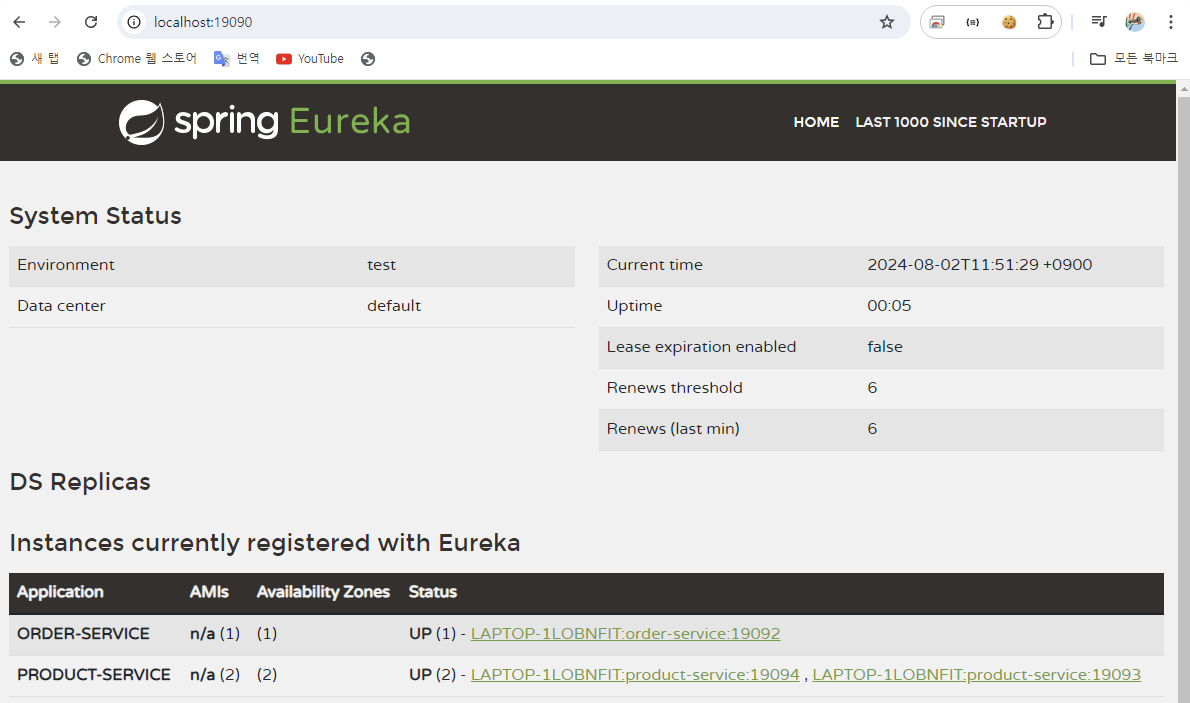Open the first extension icon in toolbar
The height and width of the screenshot is (703, 1190).
(937, 22)
